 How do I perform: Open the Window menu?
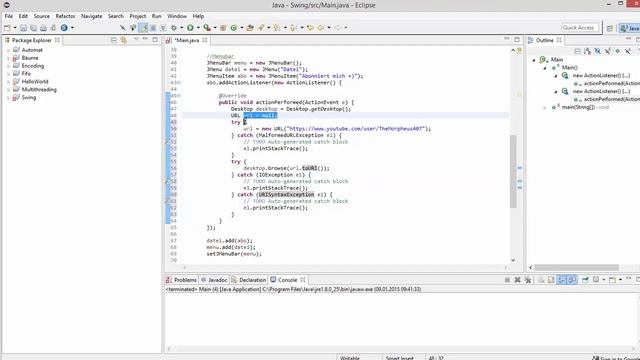[x=177, y=16]
